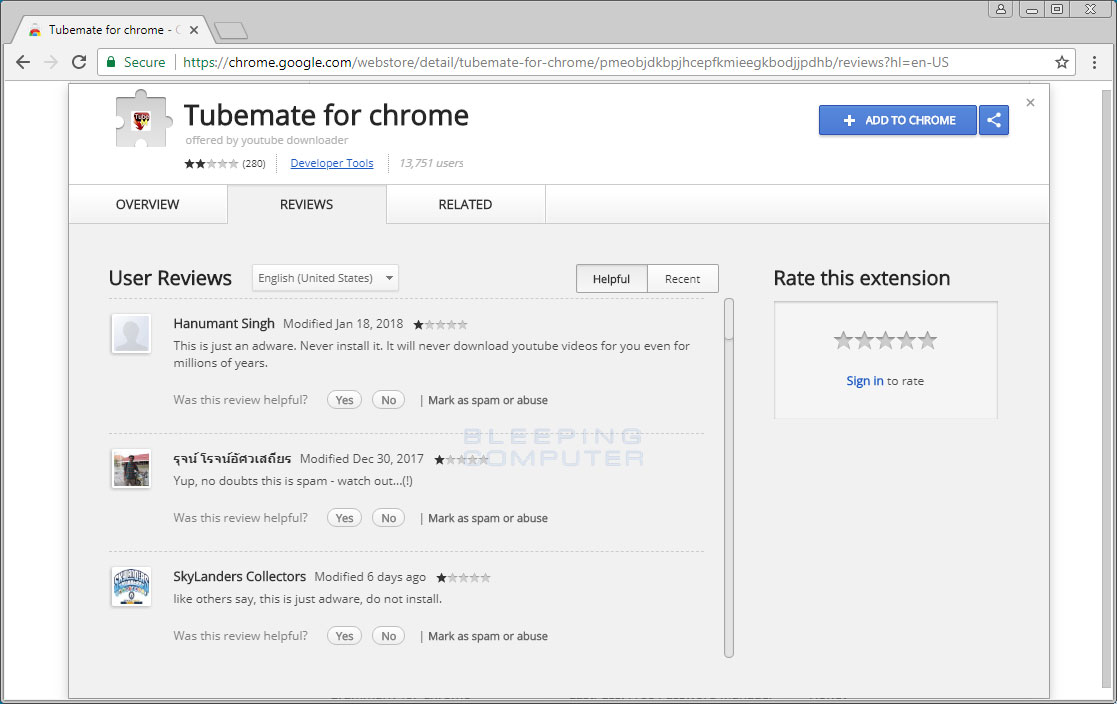
Task: Click the Thai-named reviewer's avatar photo
Action: coord(131,469)
